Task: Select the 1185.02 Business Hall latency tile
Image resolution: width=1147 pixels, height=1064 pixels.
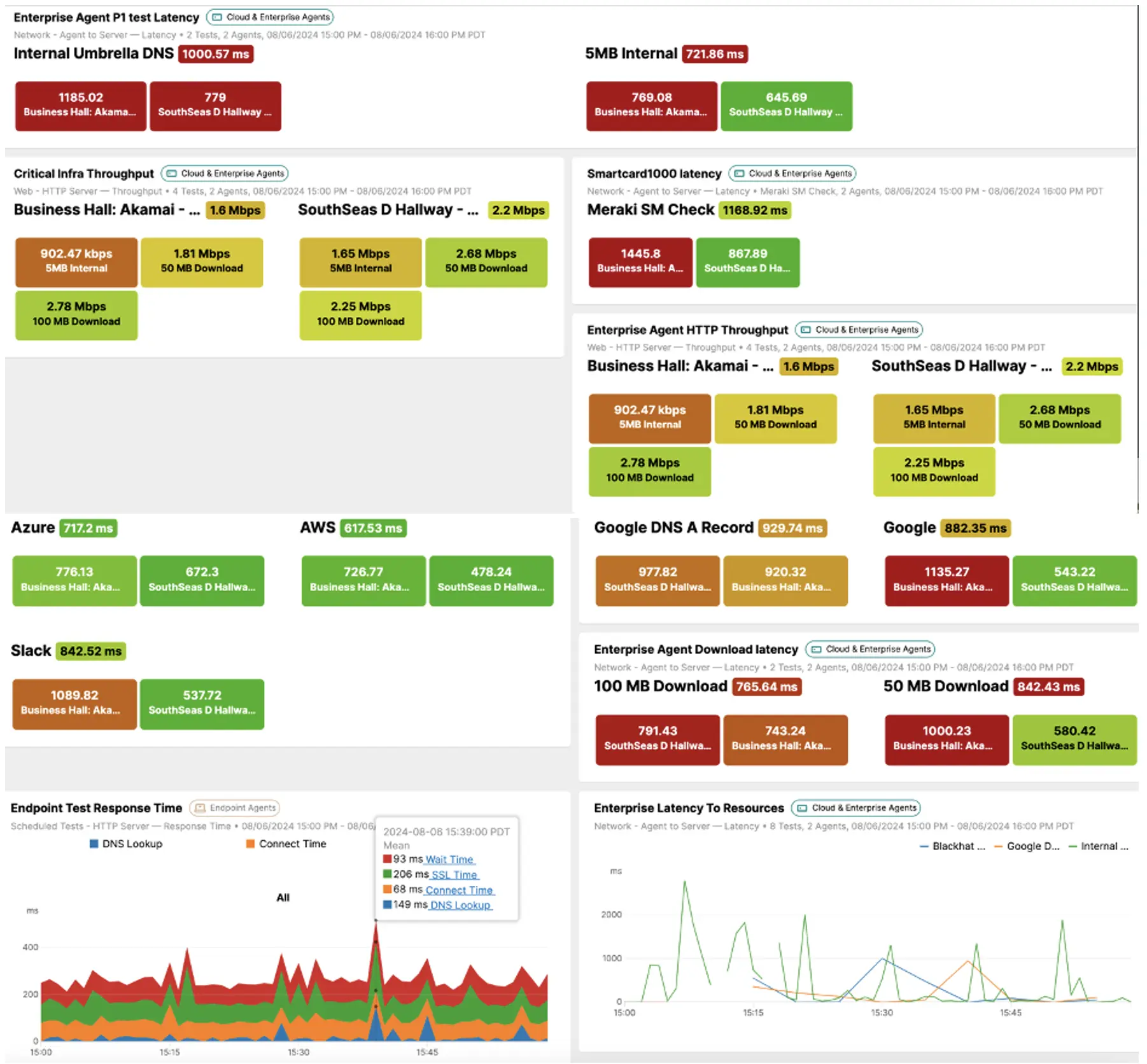Action: [80, 106]
